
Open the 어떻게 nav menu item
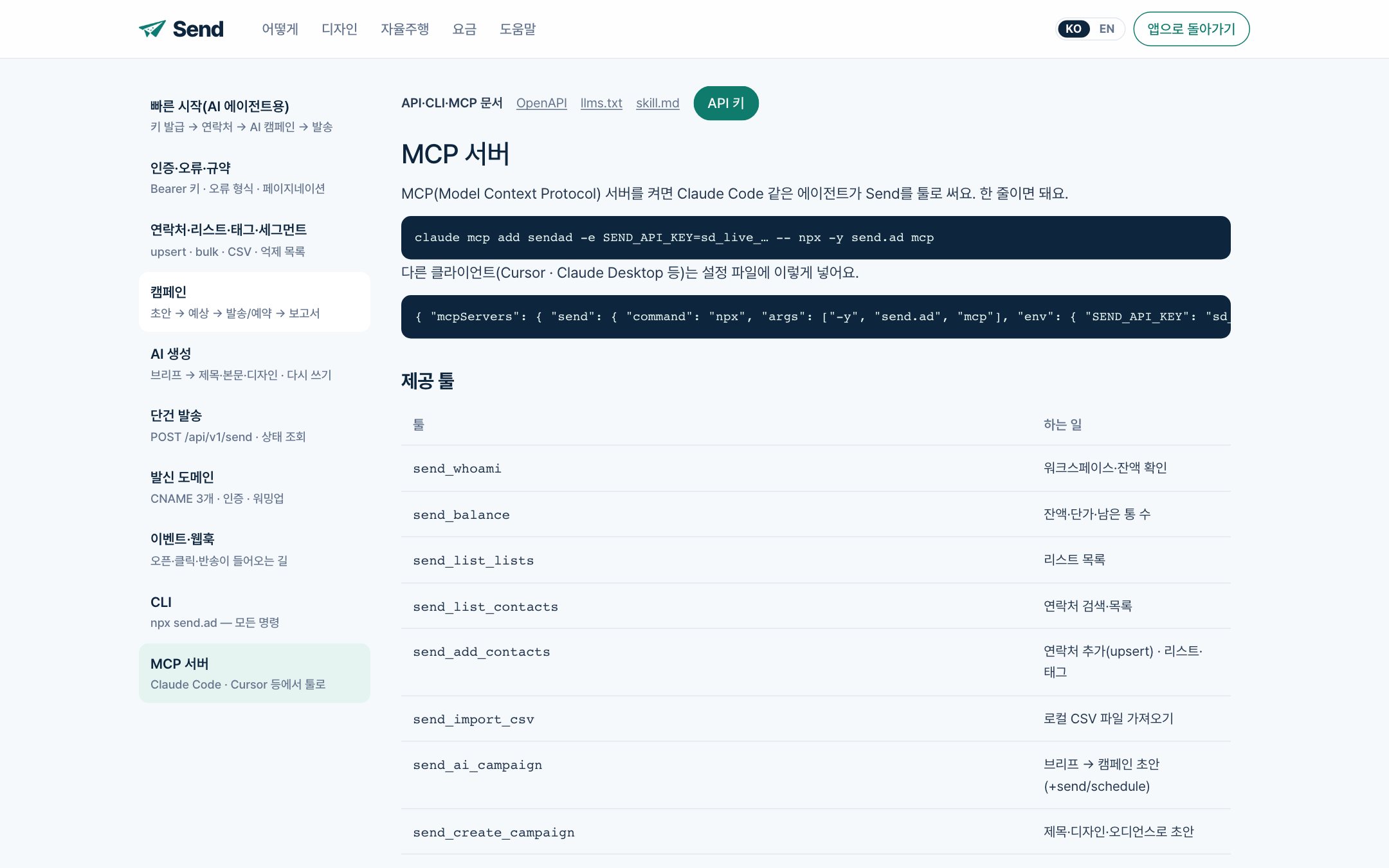[x=280, y=29]
